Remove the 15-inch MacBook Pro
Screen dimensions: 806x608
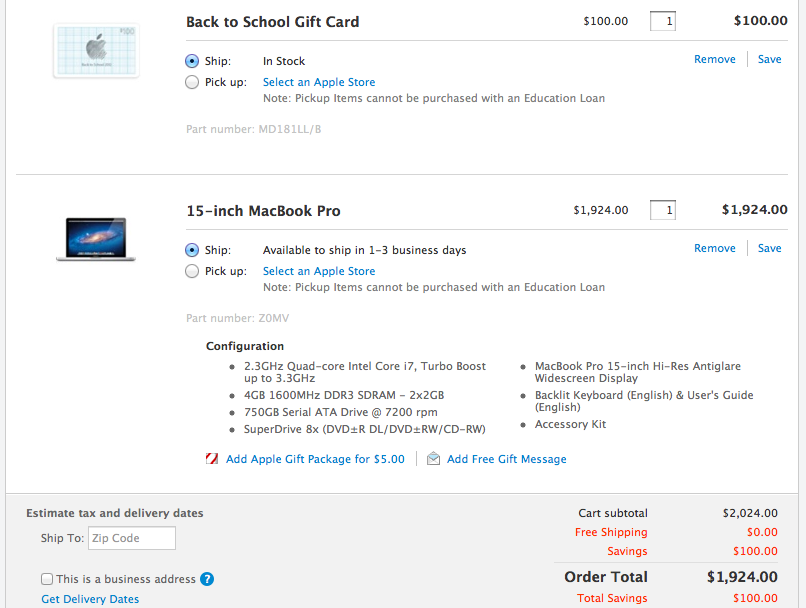715,248
